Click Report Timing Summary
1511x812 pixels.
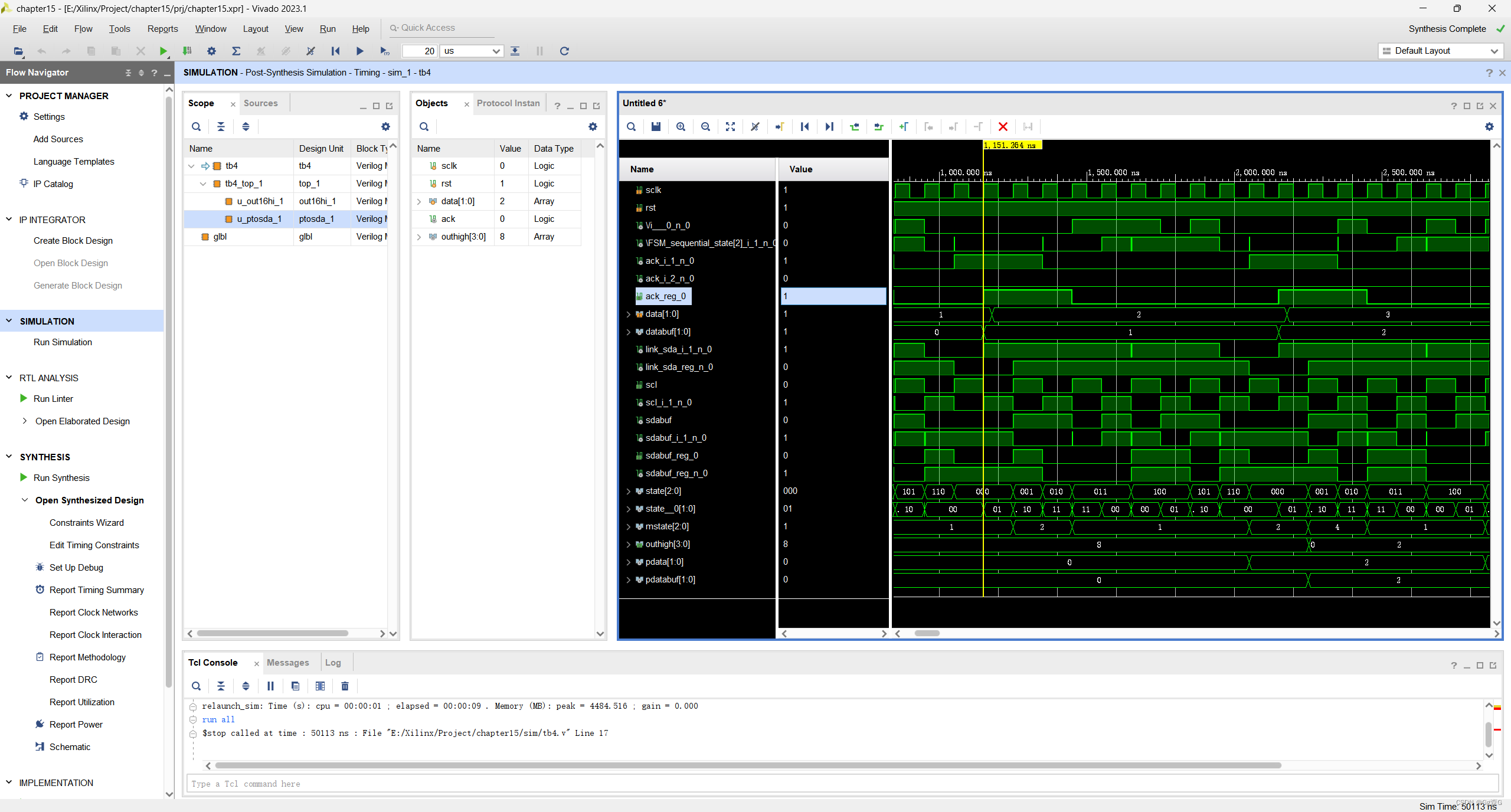coord(96,590)
